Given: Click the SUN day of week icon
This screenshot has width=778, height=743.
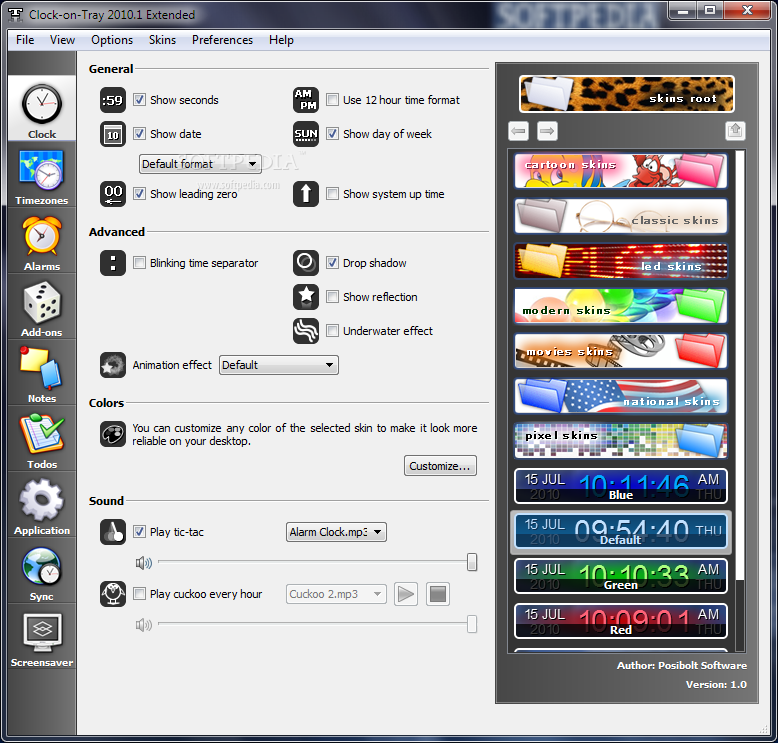Looking at the screenshot, I should (306, 134).
